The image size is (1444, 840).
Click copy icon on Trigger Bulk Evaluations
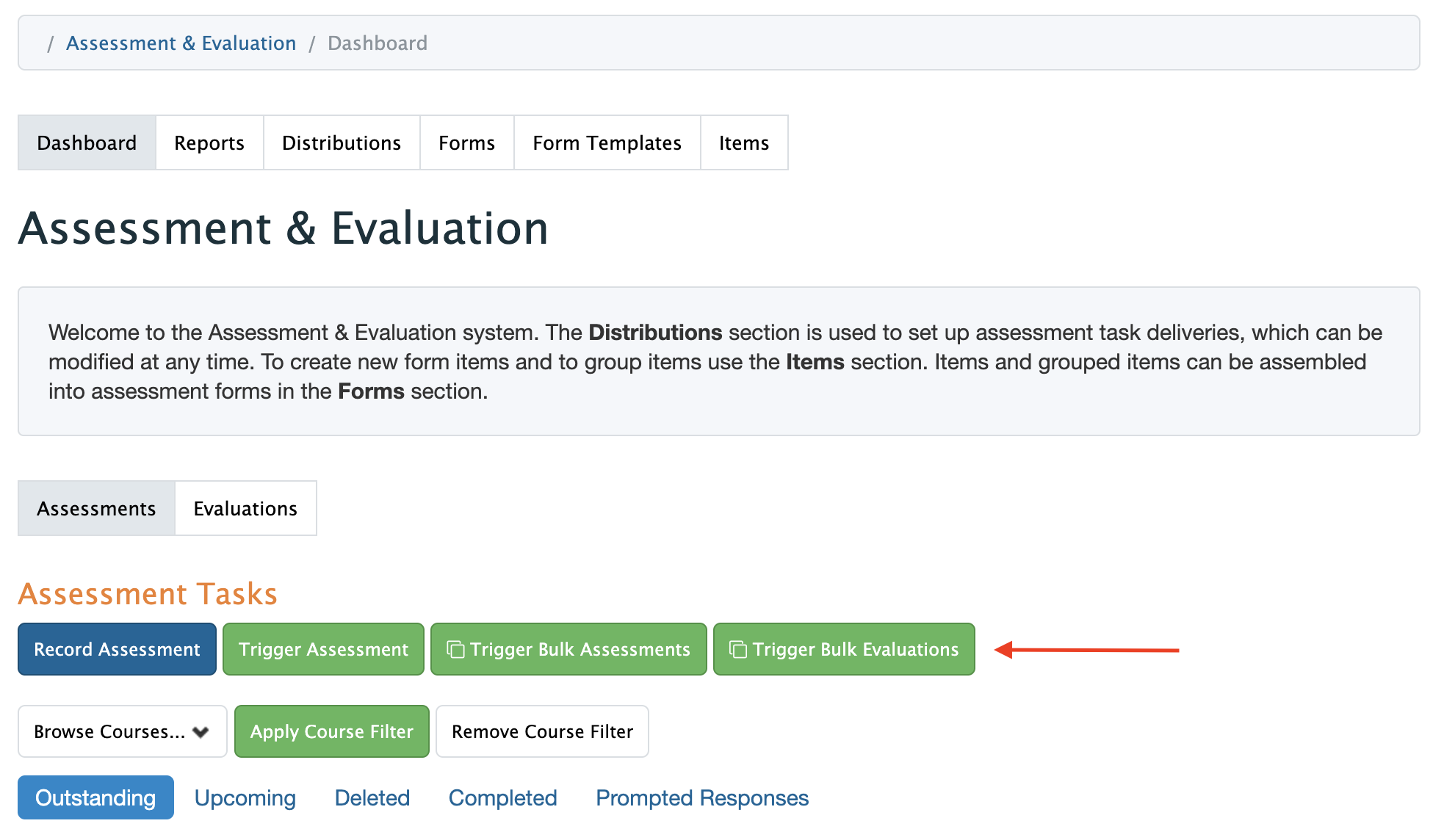pyautogui.click(x=737, y=650)
